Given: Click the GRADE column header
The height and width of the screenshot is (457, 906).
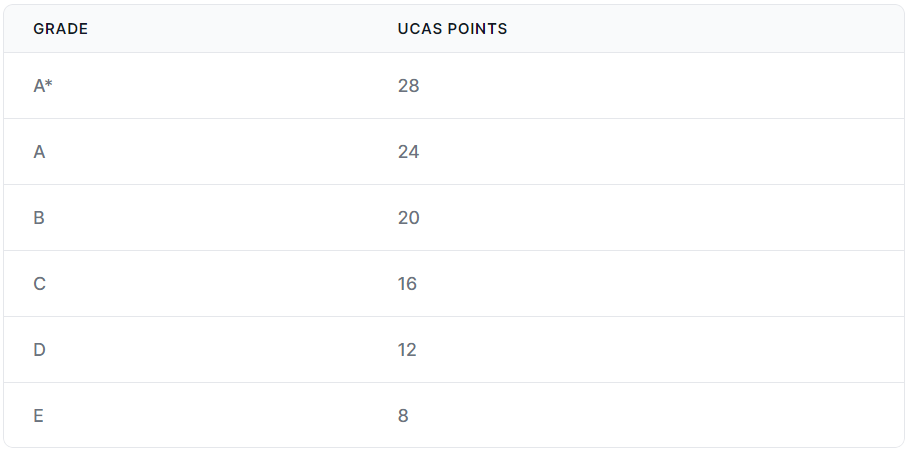Looking at the screenshot, I should point(61,29).
